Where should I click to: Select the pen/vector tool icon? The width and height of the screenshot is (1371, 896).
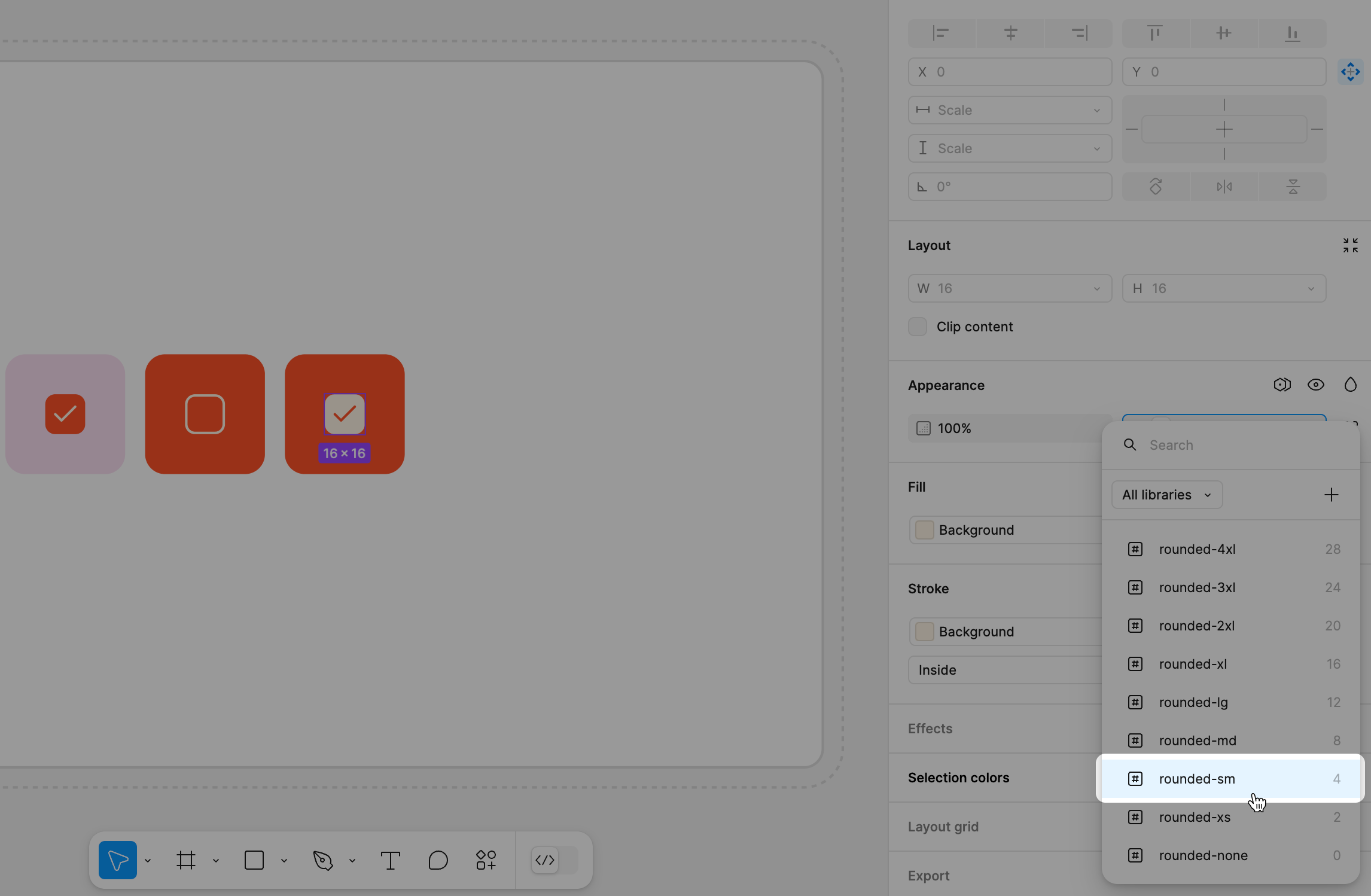pyautogui.click(x=322, y=860)
